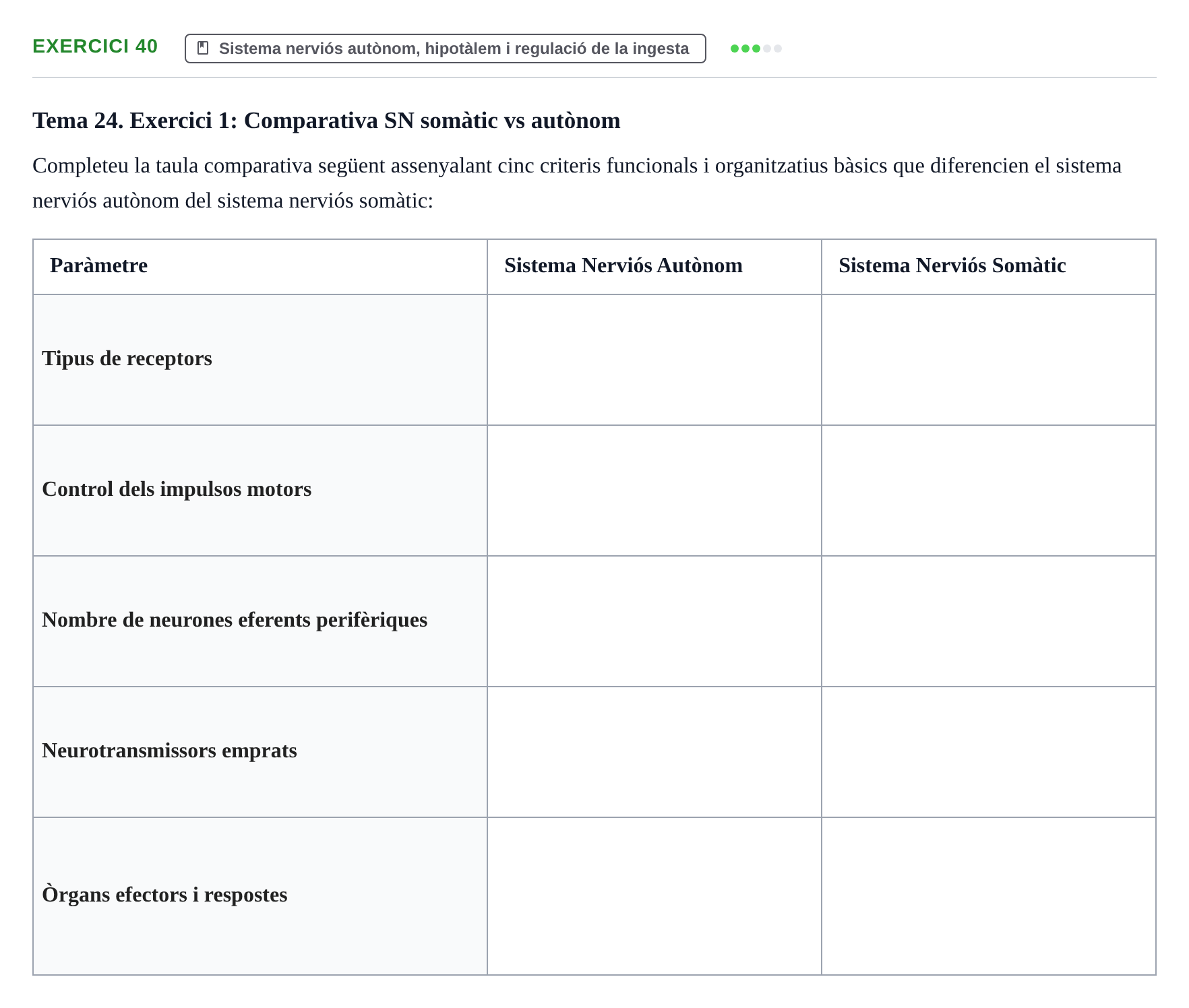The width and height of the screenshot is (1189, 1008).
Task: Select the 'Neurotransmissors emprats' row label
Action: [169, 751]
